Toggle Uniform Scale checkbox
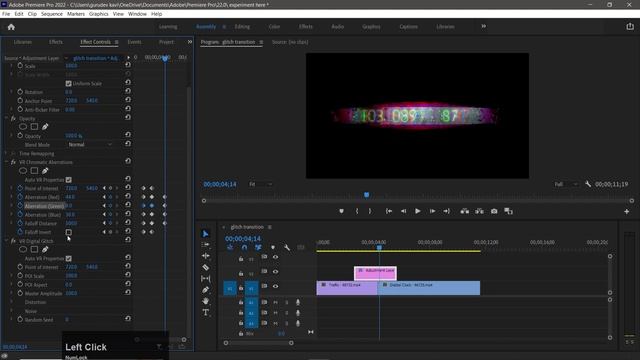 click(69, 83)
